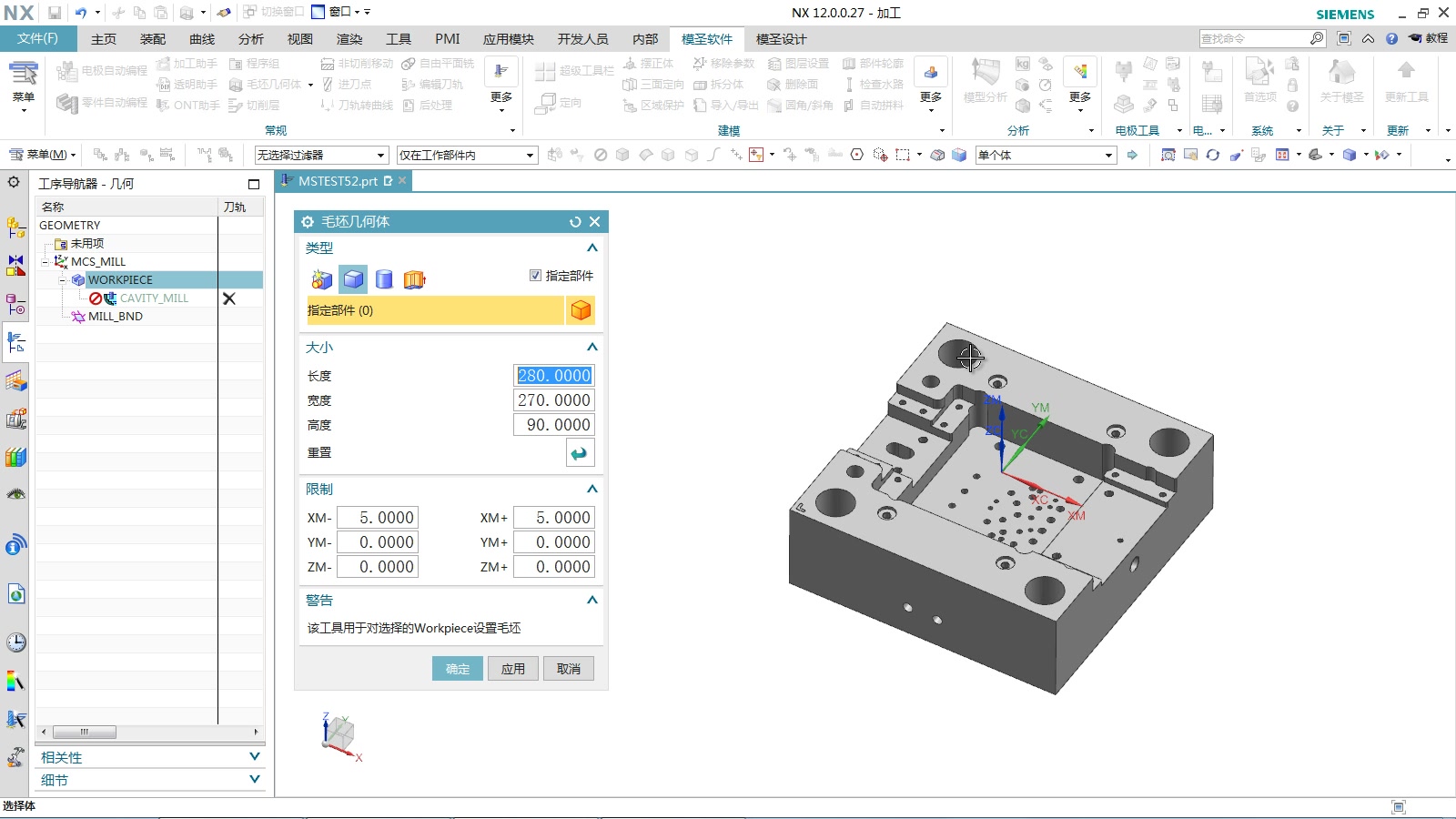Screen dimensions: 1456x819
Task: Click the 更多 icon in 建模 group
Action: (x=931, y=84)
